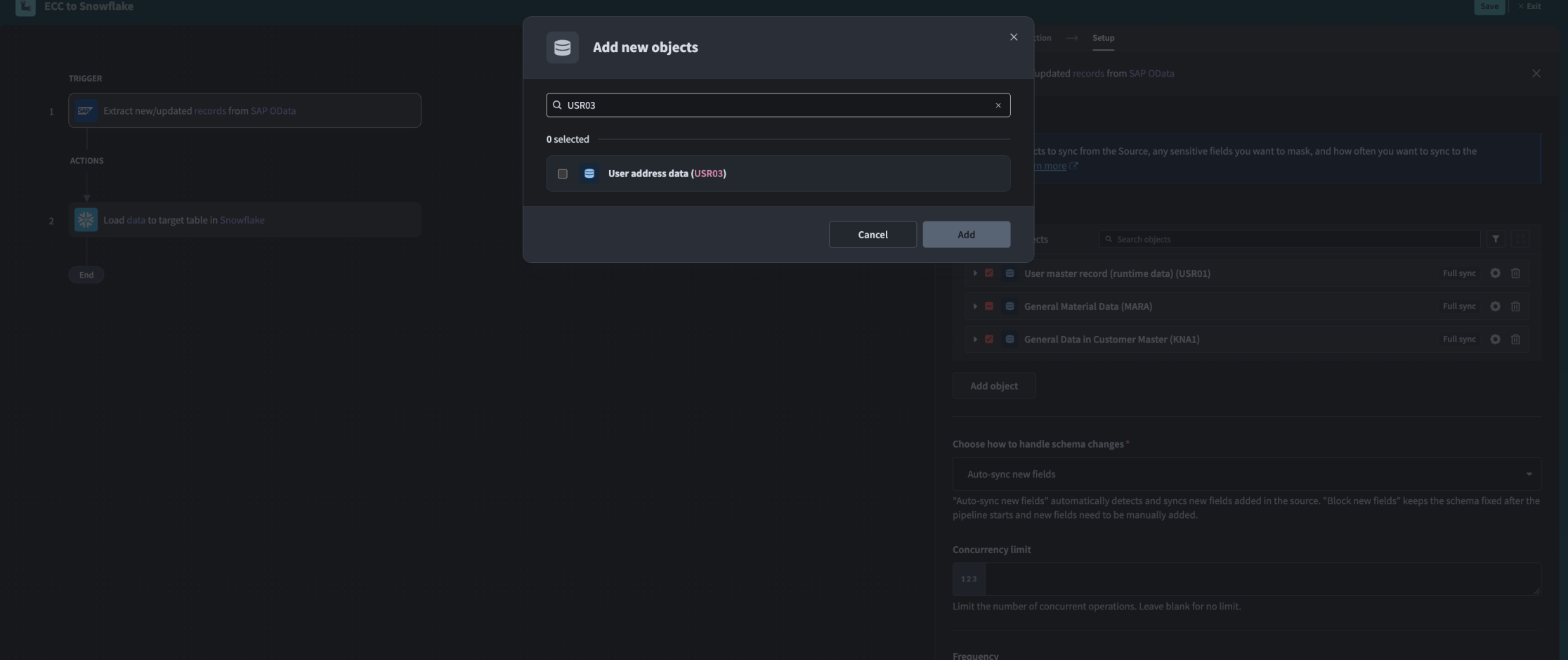The image size is (1568, 660).
Task: Expand the KNA1 customer master row
Action: 974,339
